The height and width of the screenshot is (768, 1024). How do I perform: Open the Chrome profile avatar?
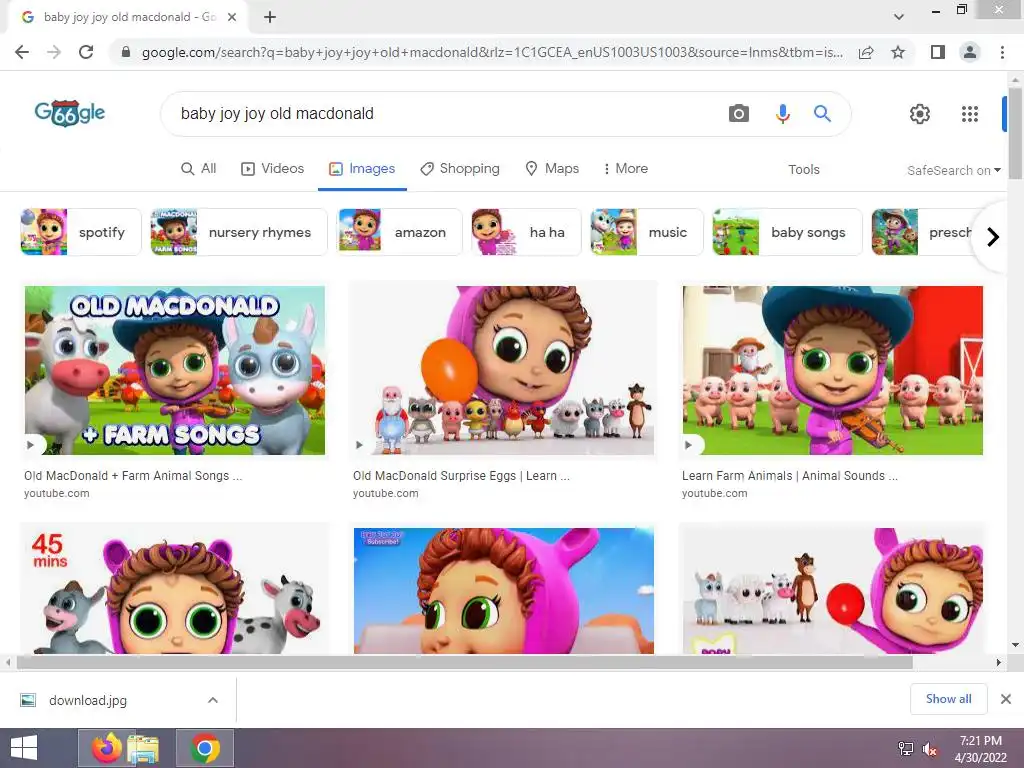pyautogui.click(x=970, y=52)
